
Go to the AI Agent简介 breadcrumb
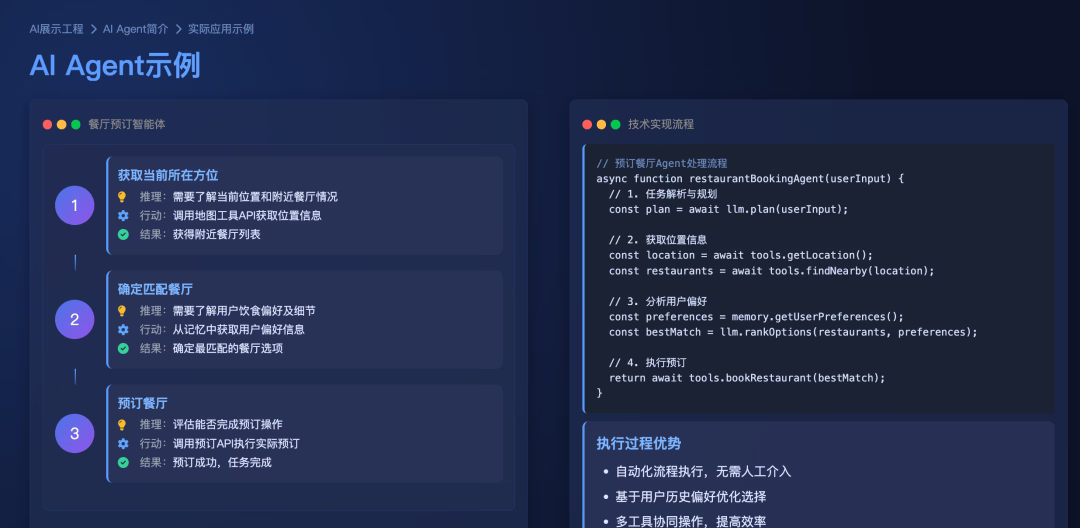(135, 29)
